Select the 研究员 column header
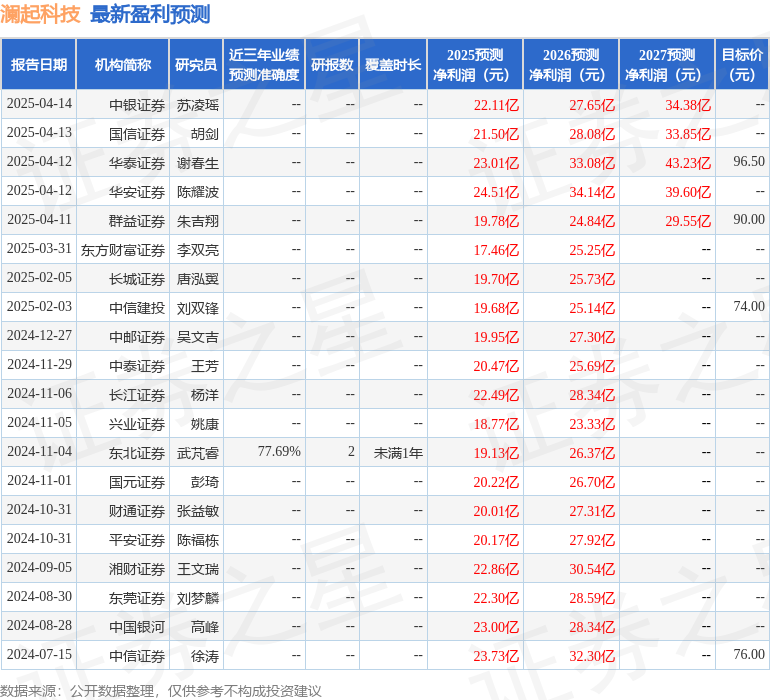 point(195,65)
